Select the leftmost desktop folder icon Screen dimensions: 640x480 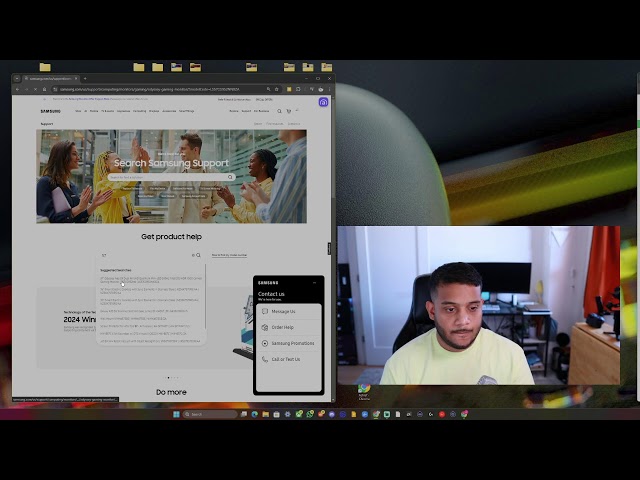pos(45,67)
